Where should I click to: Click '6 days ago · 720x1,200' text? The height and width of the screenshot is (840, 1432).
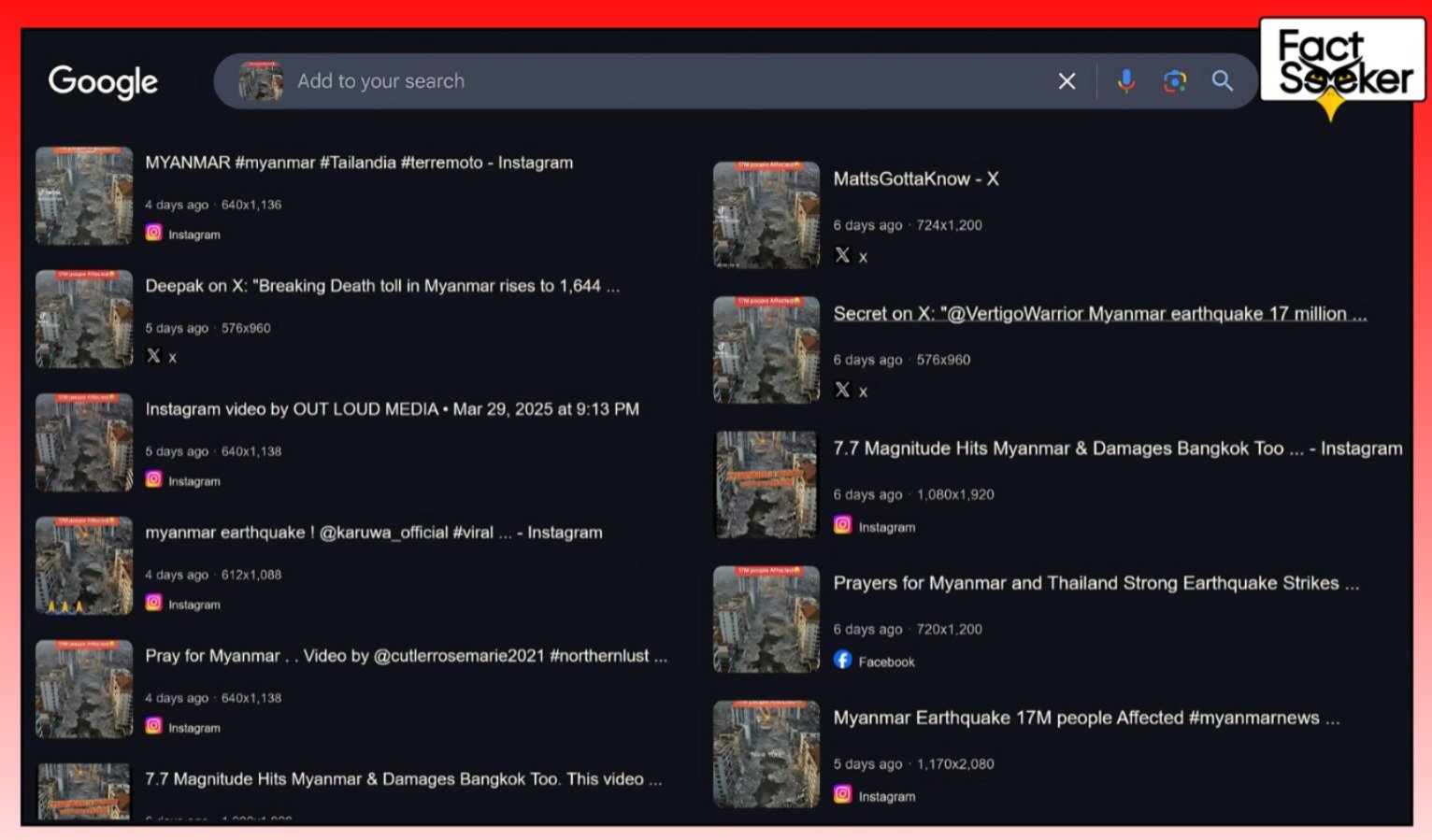point(908,629)
